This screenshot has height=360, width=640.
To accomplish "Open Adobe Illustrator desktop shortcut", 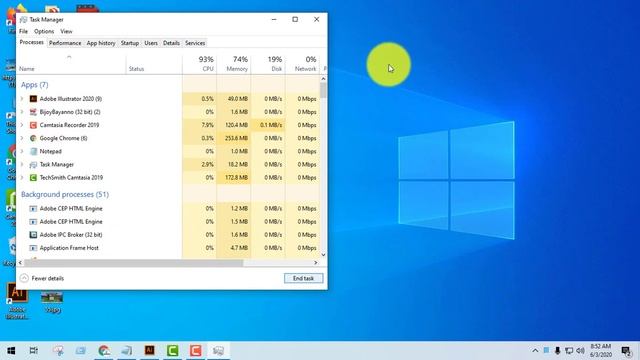I will (17, 300).
